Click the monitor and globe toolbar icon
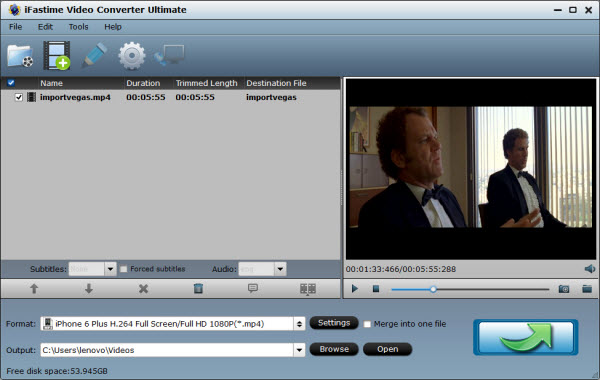 tap(169, 55)
